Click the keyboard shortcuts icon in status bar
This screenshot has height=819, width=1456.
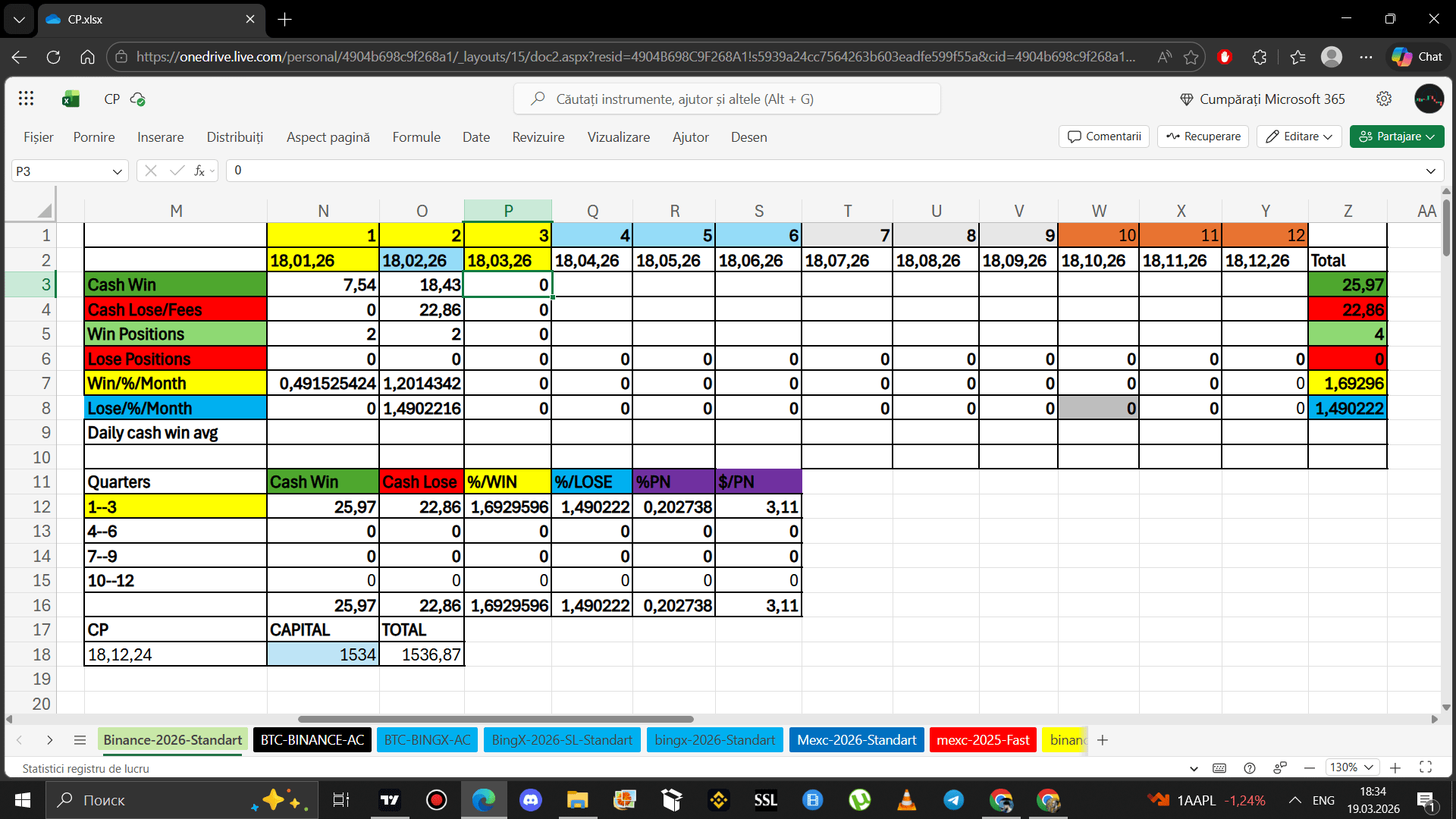tap(1219, 767)
